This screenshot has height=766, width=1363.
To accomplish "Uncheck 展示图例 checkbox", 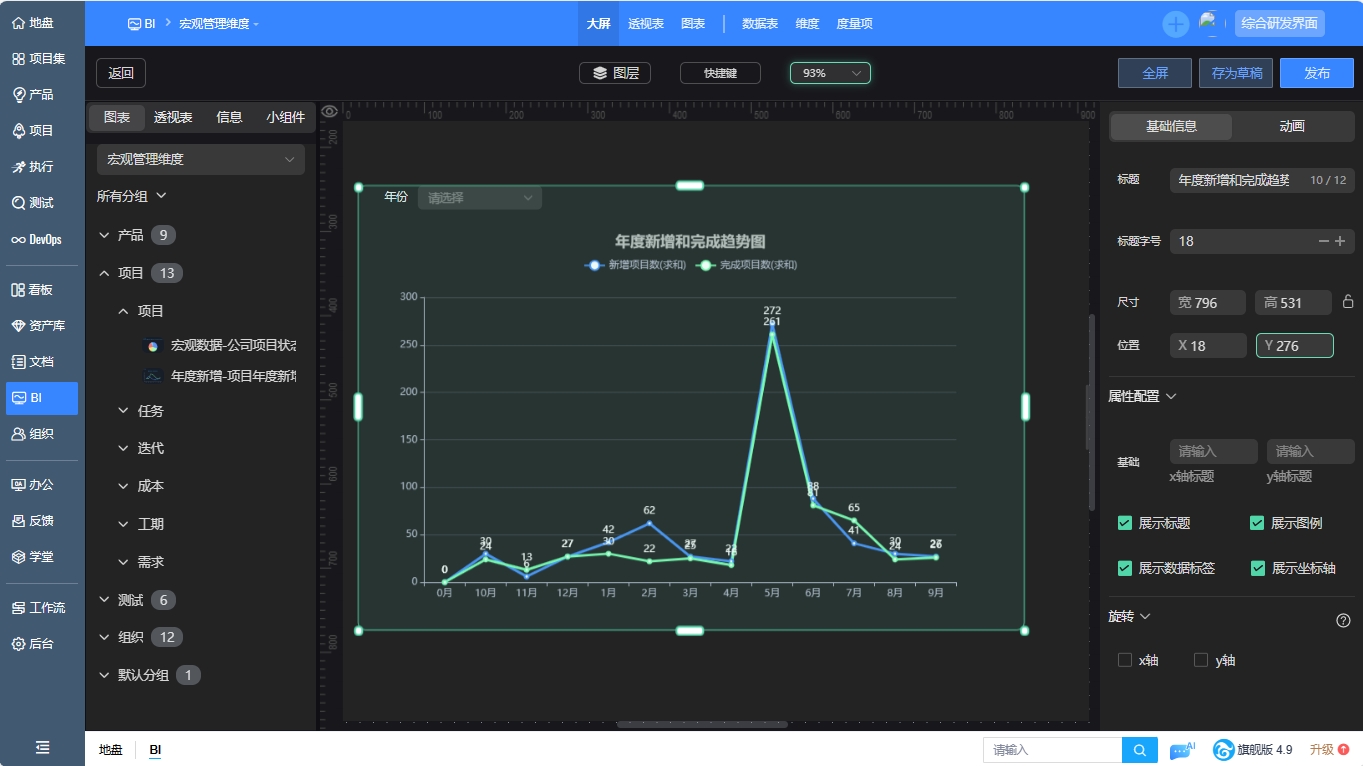I will tap(1257, 523).
